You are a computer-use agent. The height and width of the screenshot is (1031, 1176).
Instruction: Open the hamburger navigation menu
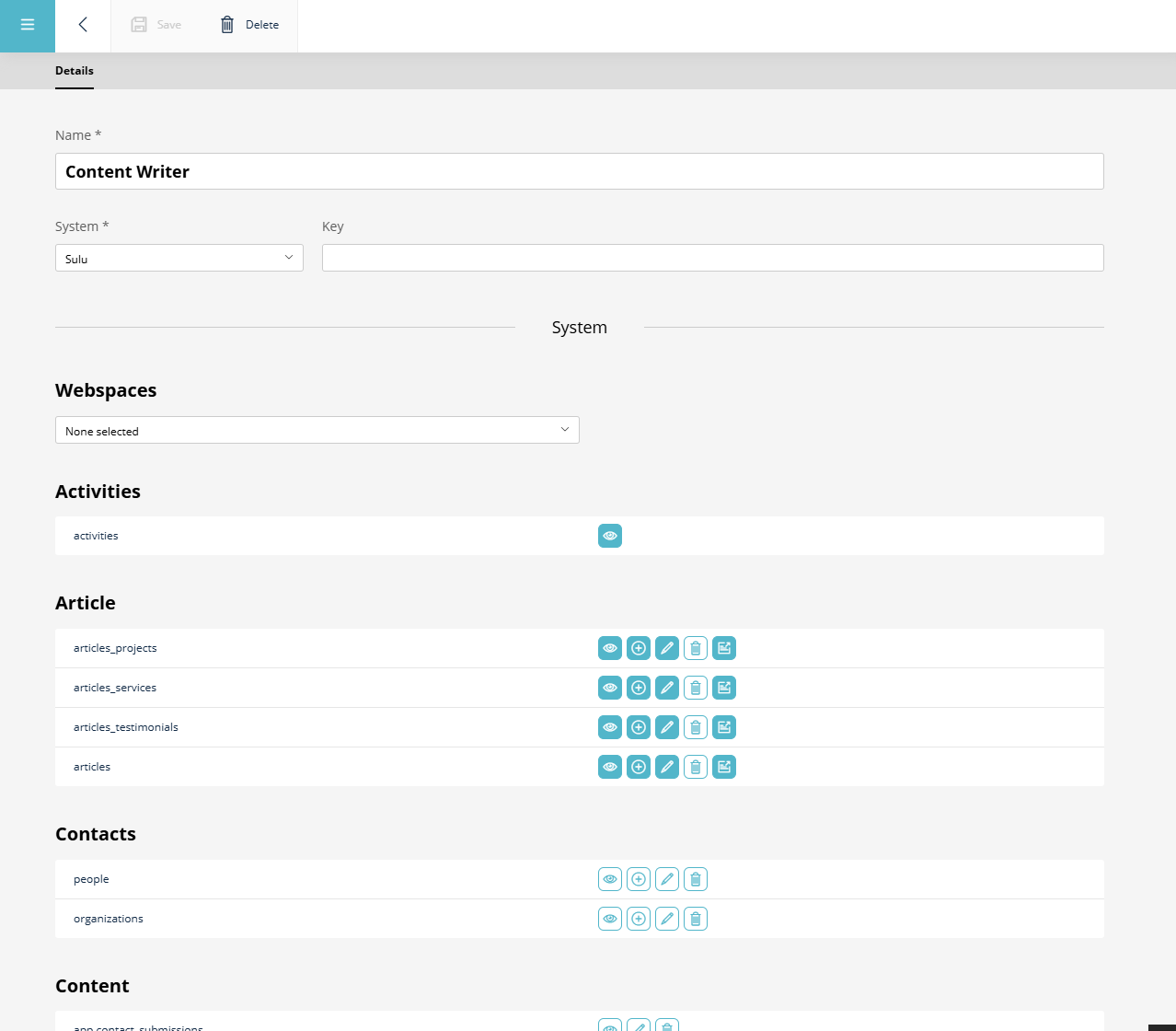[x=28, y=26]
